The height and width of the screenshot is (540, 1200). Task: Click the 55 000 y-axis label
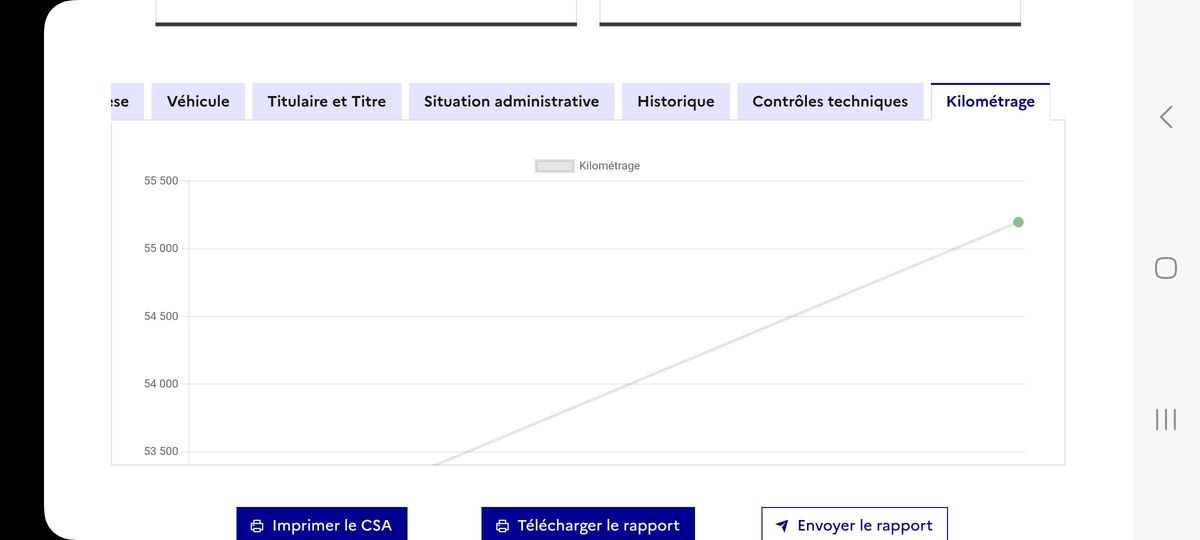161,248
